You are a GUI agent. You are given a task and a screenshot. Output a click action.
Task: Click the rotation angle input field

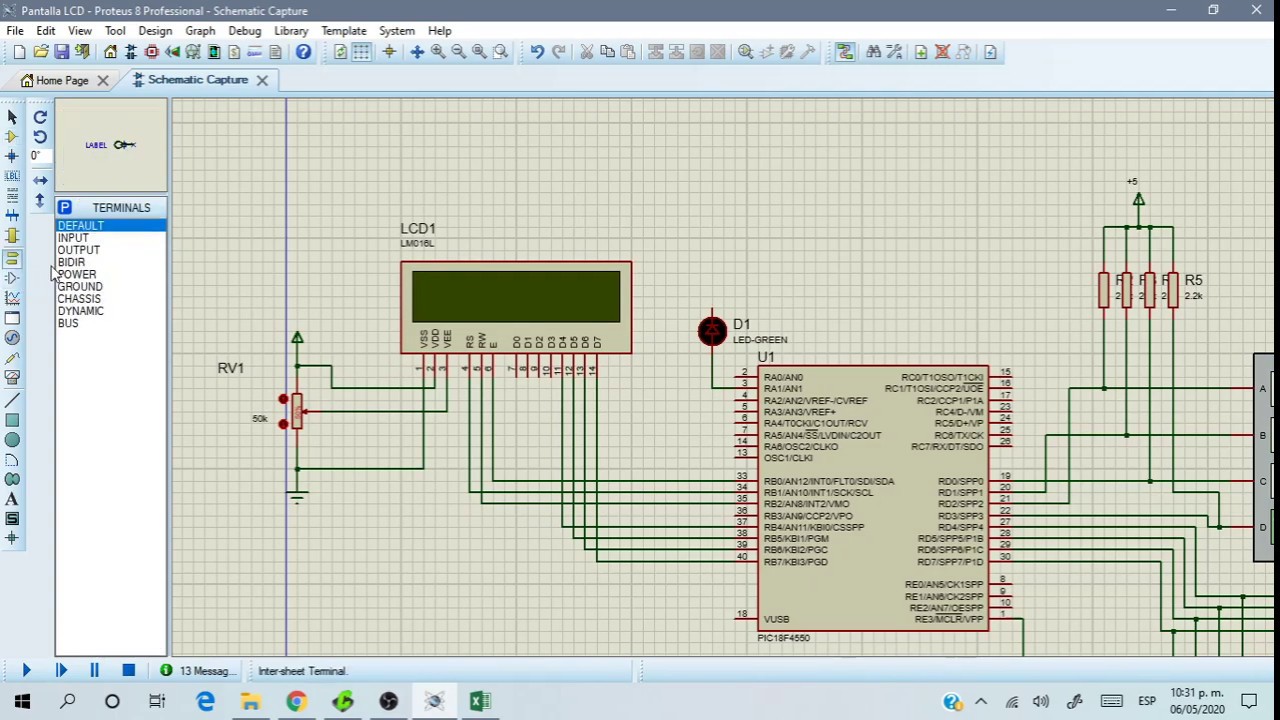39,156
